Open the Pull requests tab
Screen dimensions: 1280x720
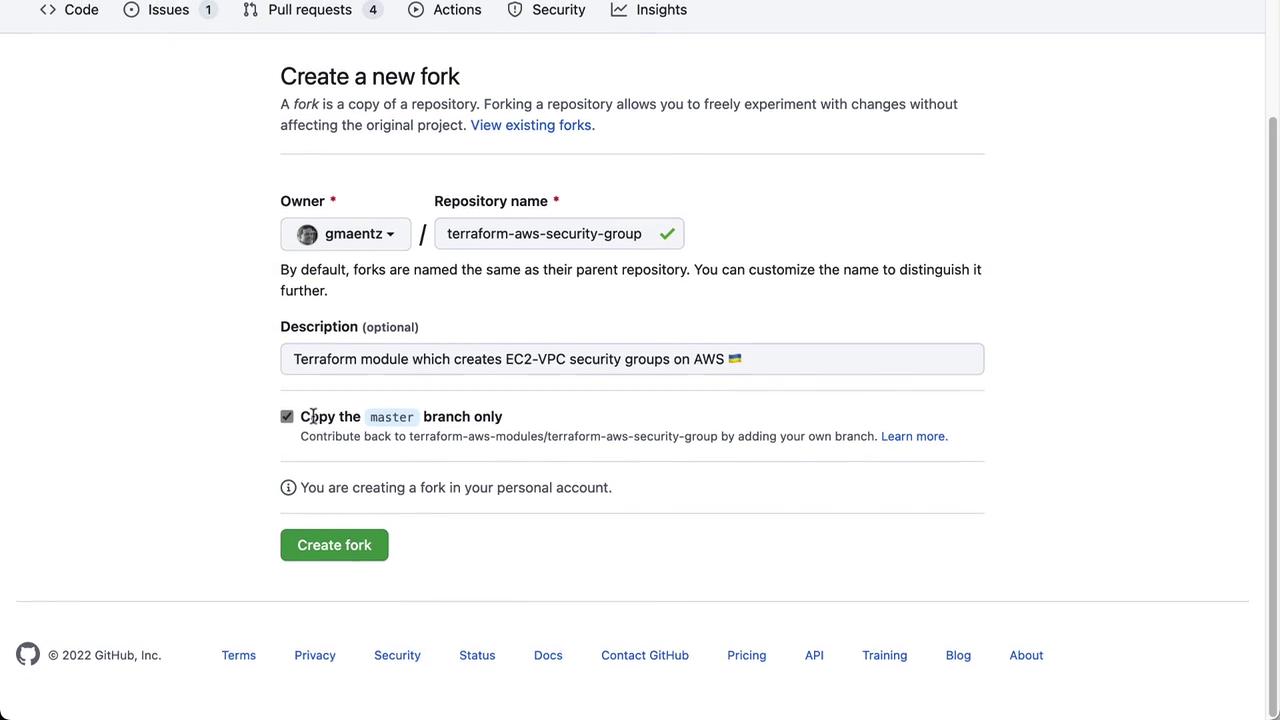point(310,10)
